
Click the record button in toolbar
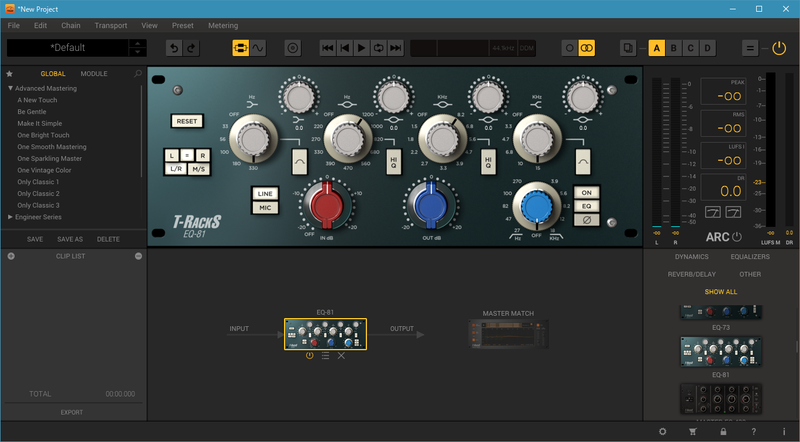293,48
